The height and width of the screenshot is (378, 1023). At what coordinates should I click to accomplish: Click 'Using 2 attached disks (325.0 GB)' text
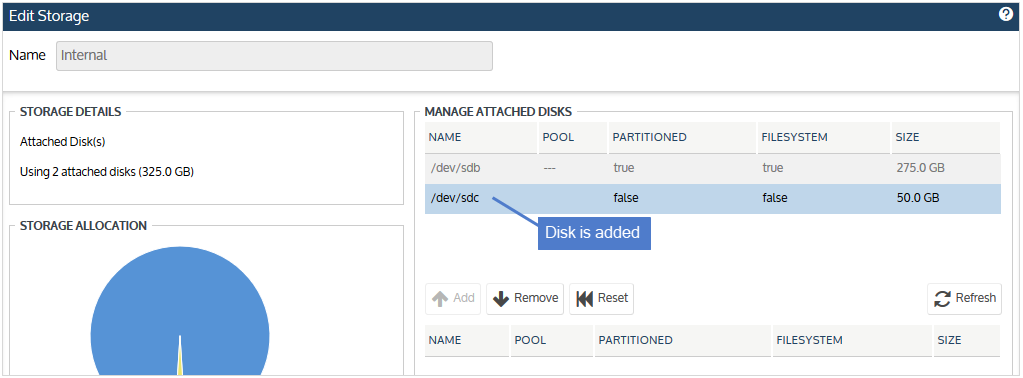[107, 172]
